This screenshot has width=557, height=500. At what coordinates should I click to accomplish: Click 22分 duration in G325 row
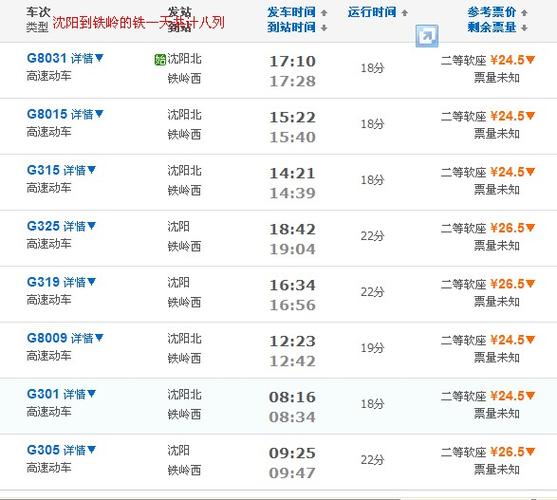tap(372, 236)
